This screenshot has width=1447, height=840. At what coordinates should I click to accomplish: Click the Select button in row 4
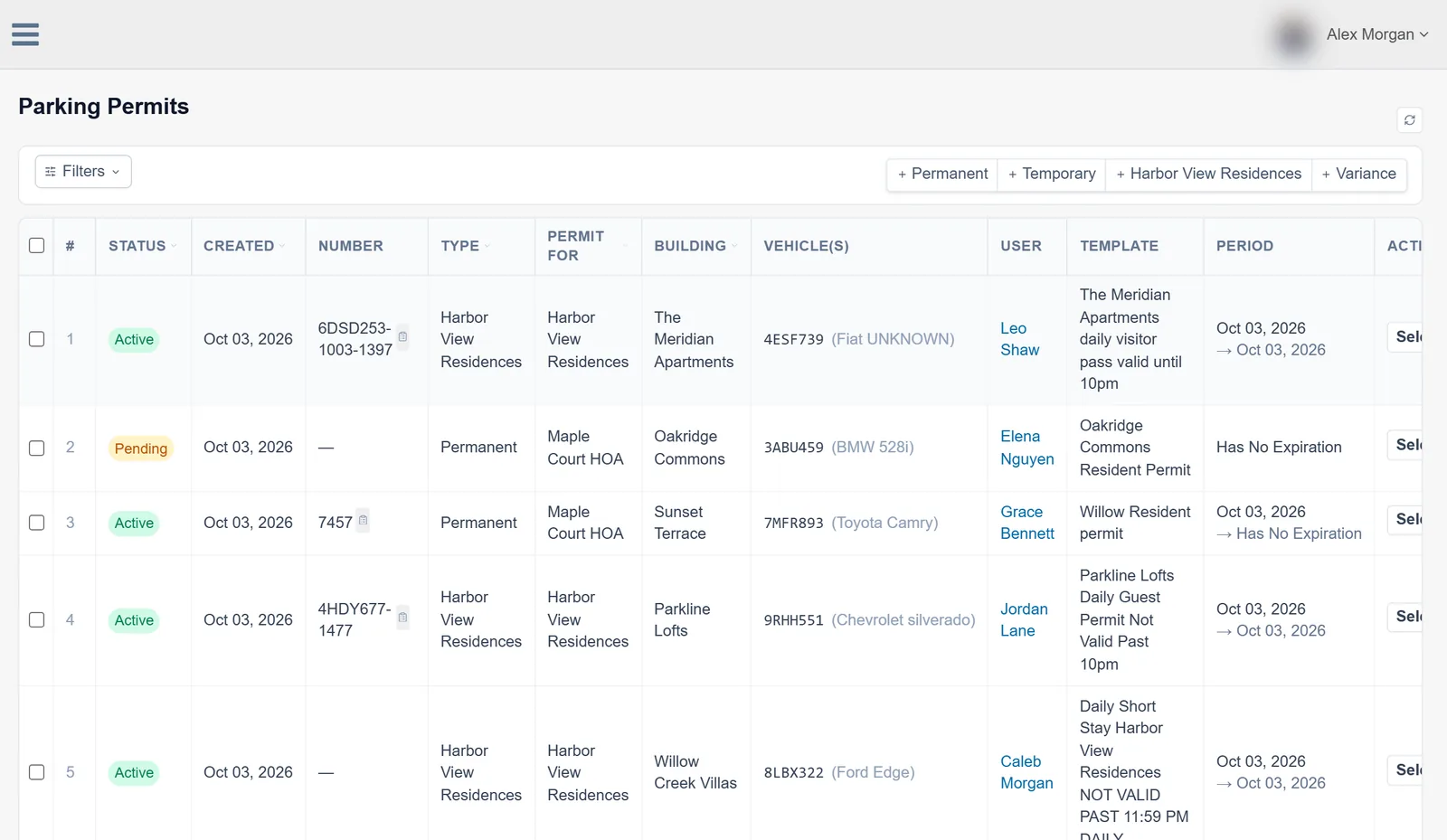pyautogui.click(x=1405, y=617)
